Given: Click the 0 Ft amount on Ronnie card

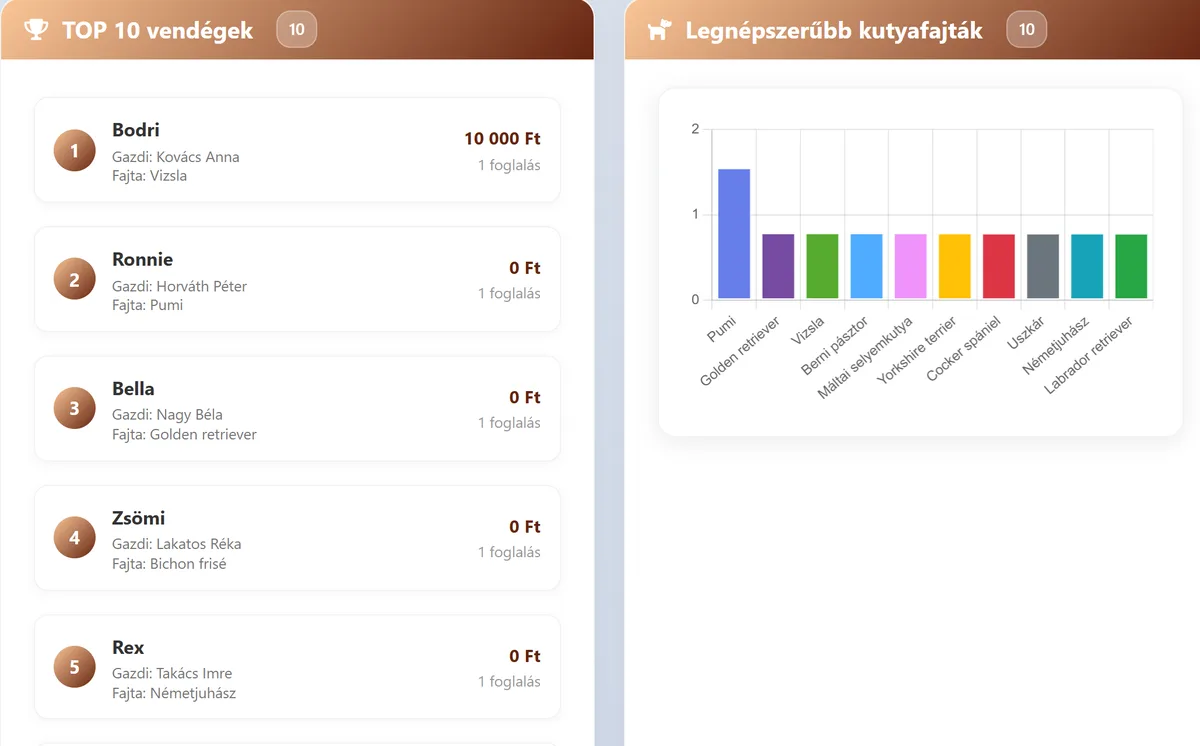Looking at the screenshot, I should [x=525, y=268].
